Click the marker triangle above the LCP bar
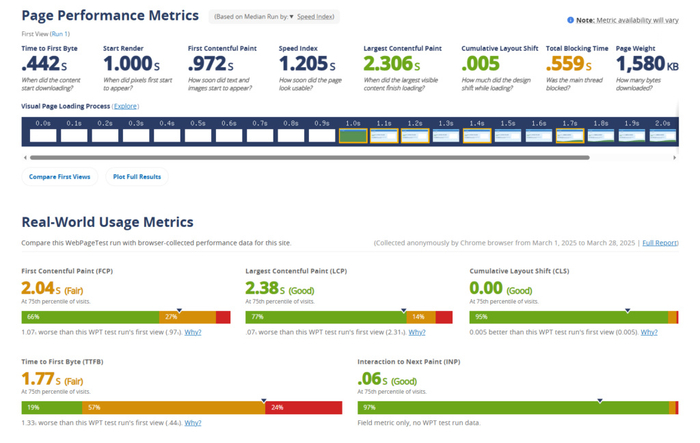This screenshot has height=443, width=700. tap(404, 310)
